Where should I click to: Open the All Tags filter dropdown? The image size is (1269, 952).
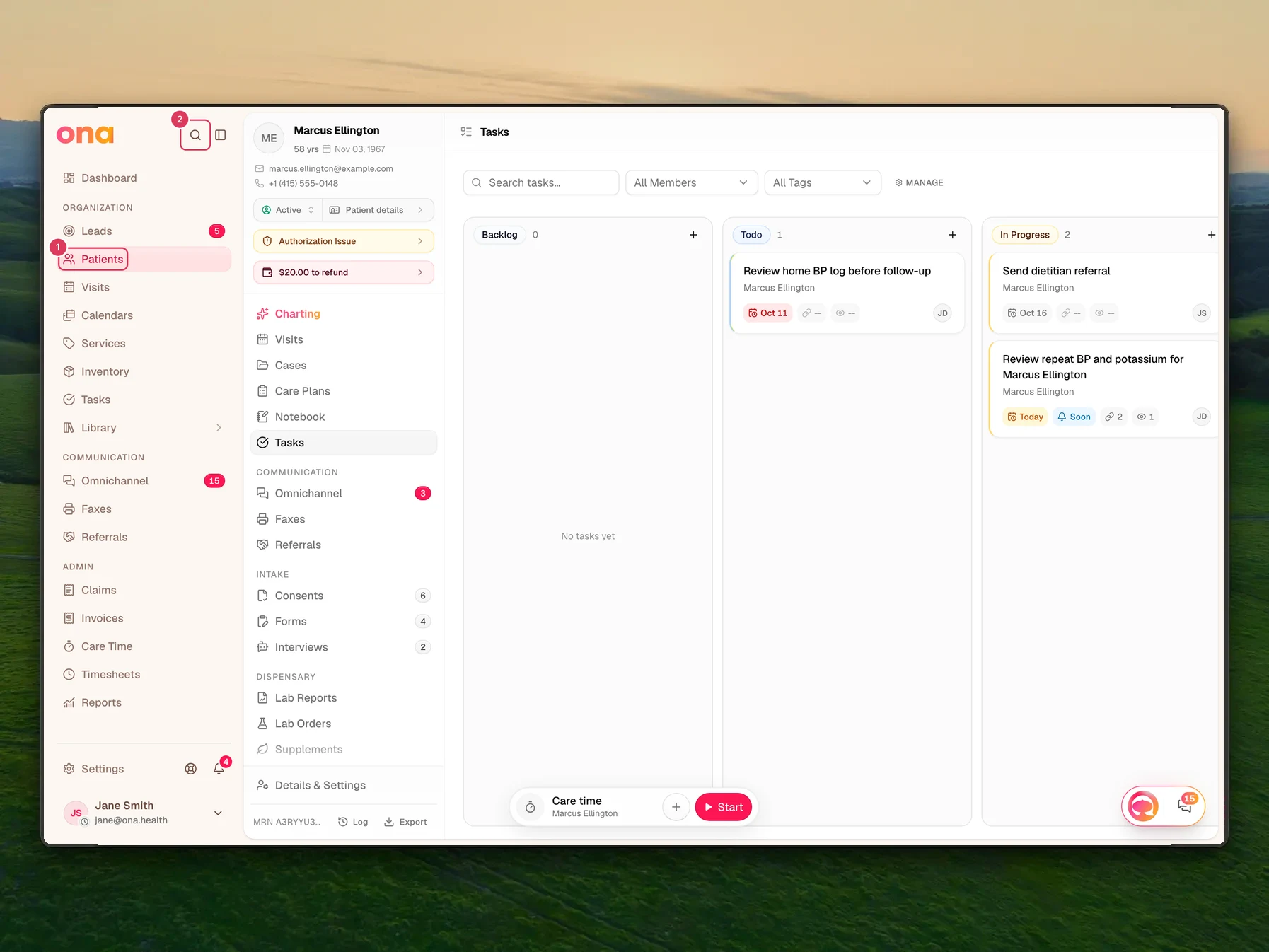click(823, 182)
